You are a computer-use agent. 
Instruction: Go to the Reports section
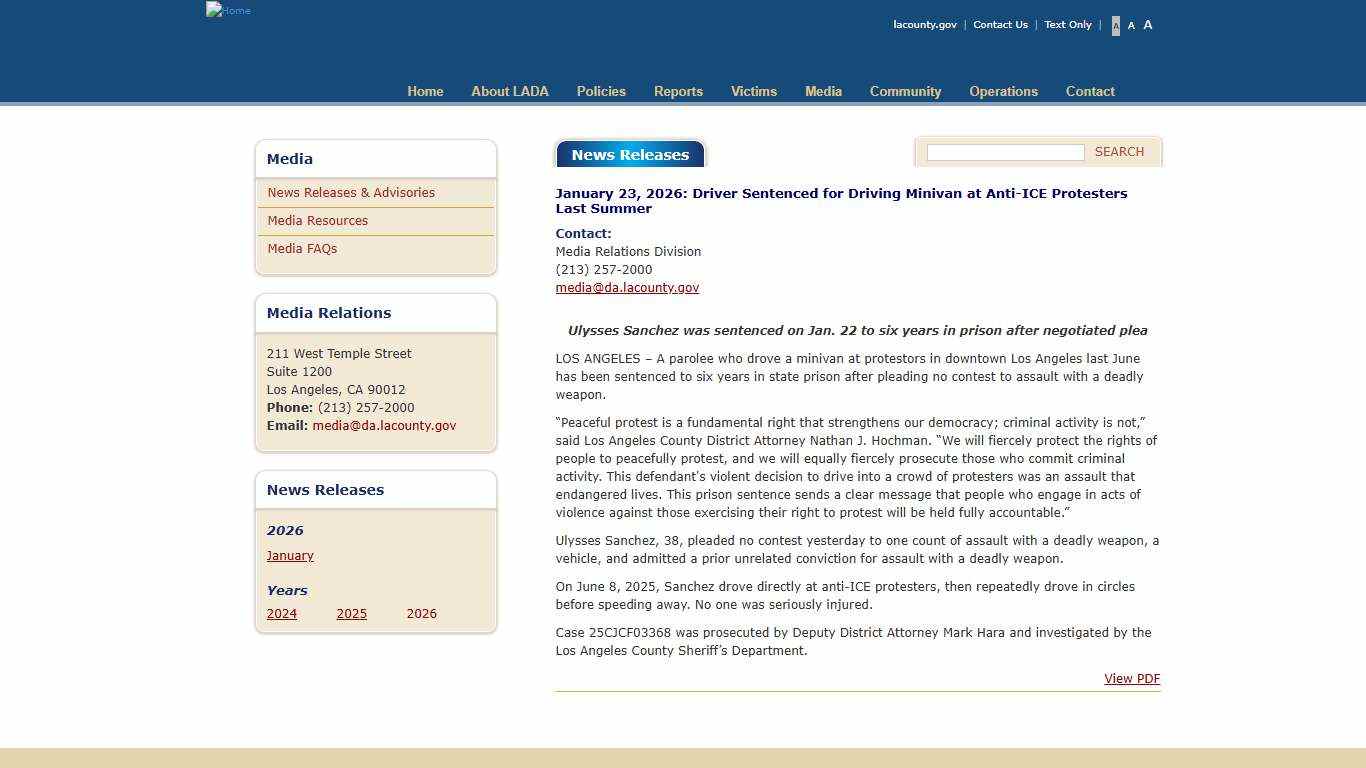678,91
